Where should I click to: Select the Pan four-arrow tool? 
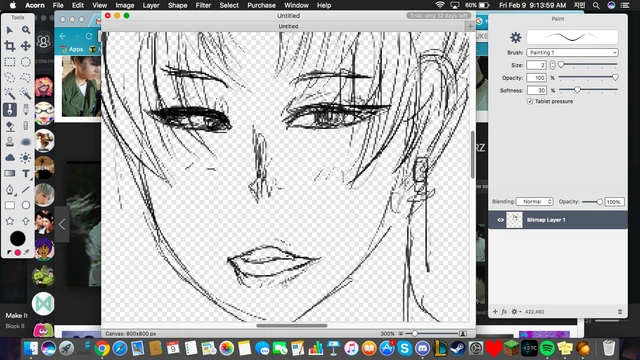[26, 46]
